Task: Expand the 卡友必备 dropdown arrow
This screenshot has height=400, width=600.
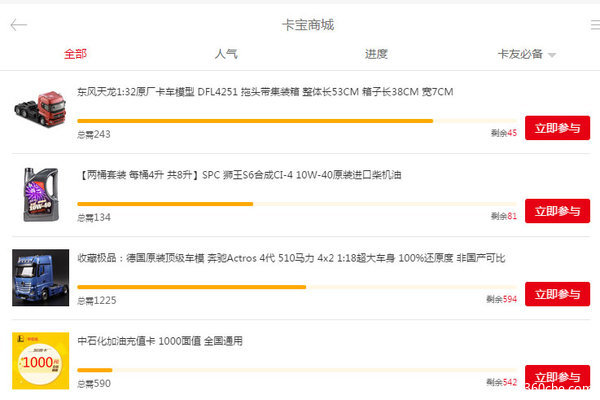Action: [x=552, y=55]
